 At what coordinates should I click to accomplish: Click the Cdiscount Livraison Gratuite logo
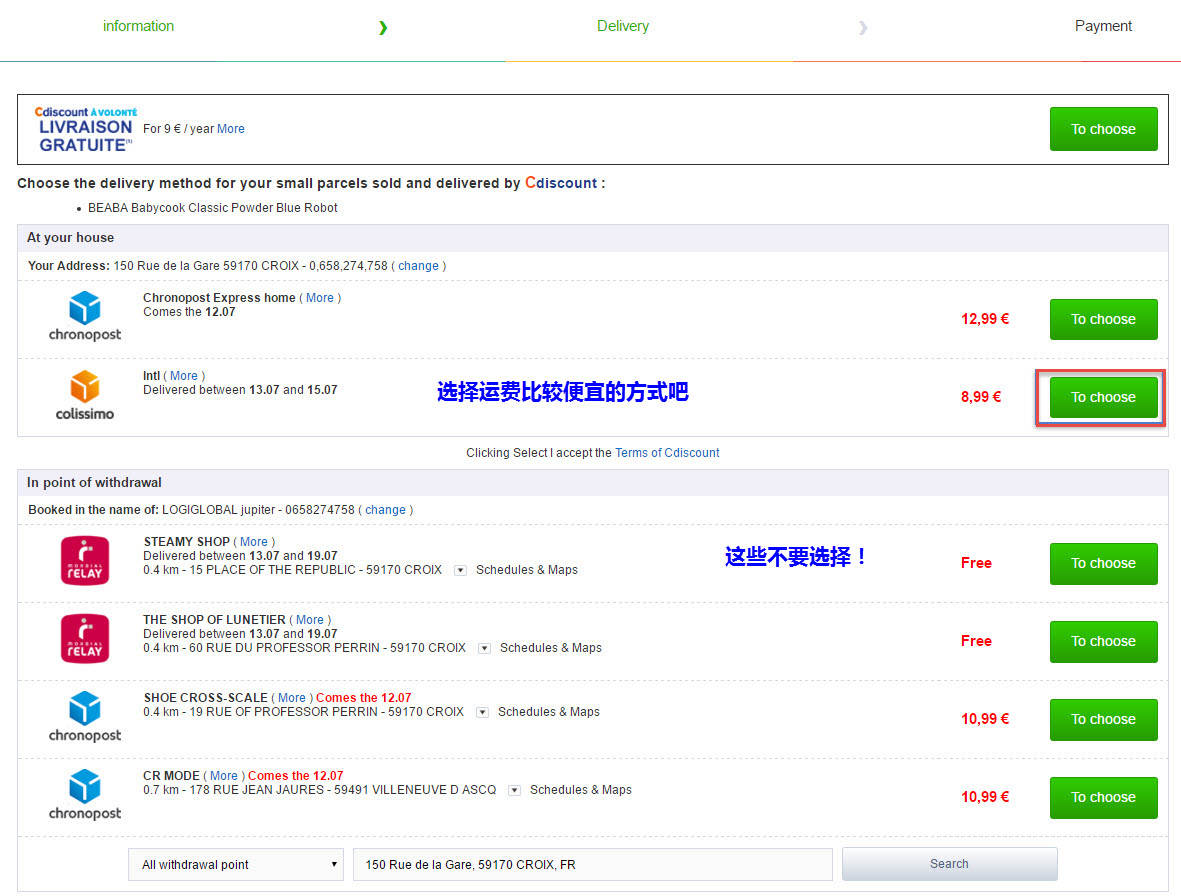(85, 130)
